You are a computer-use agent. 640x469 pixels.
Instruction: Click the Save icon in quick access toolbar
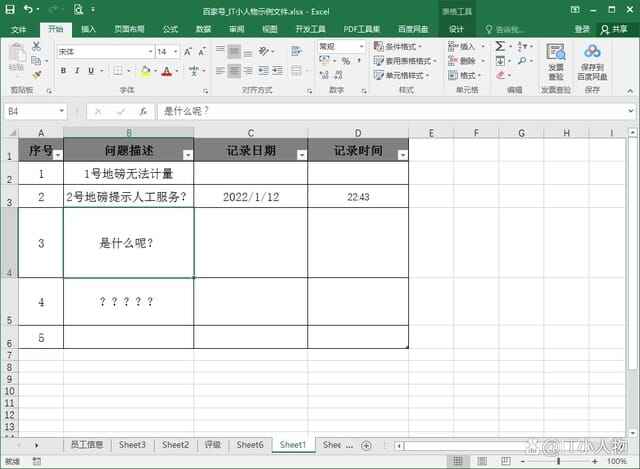coord(10,9)
